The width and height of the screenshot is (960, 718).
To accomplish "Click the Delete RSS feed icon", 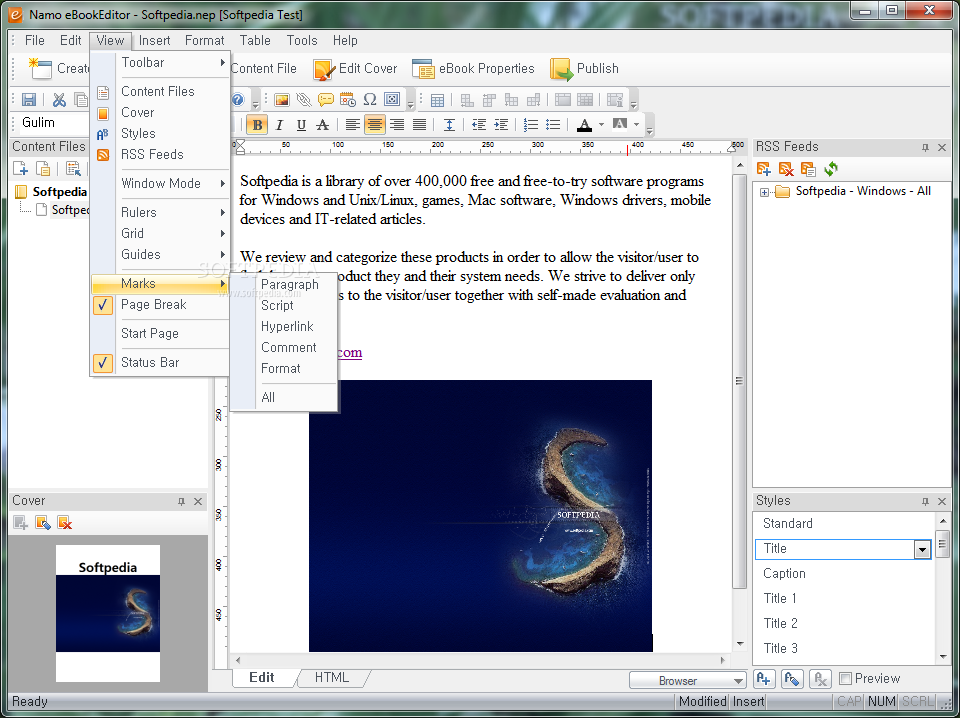I will click(786, 169).
